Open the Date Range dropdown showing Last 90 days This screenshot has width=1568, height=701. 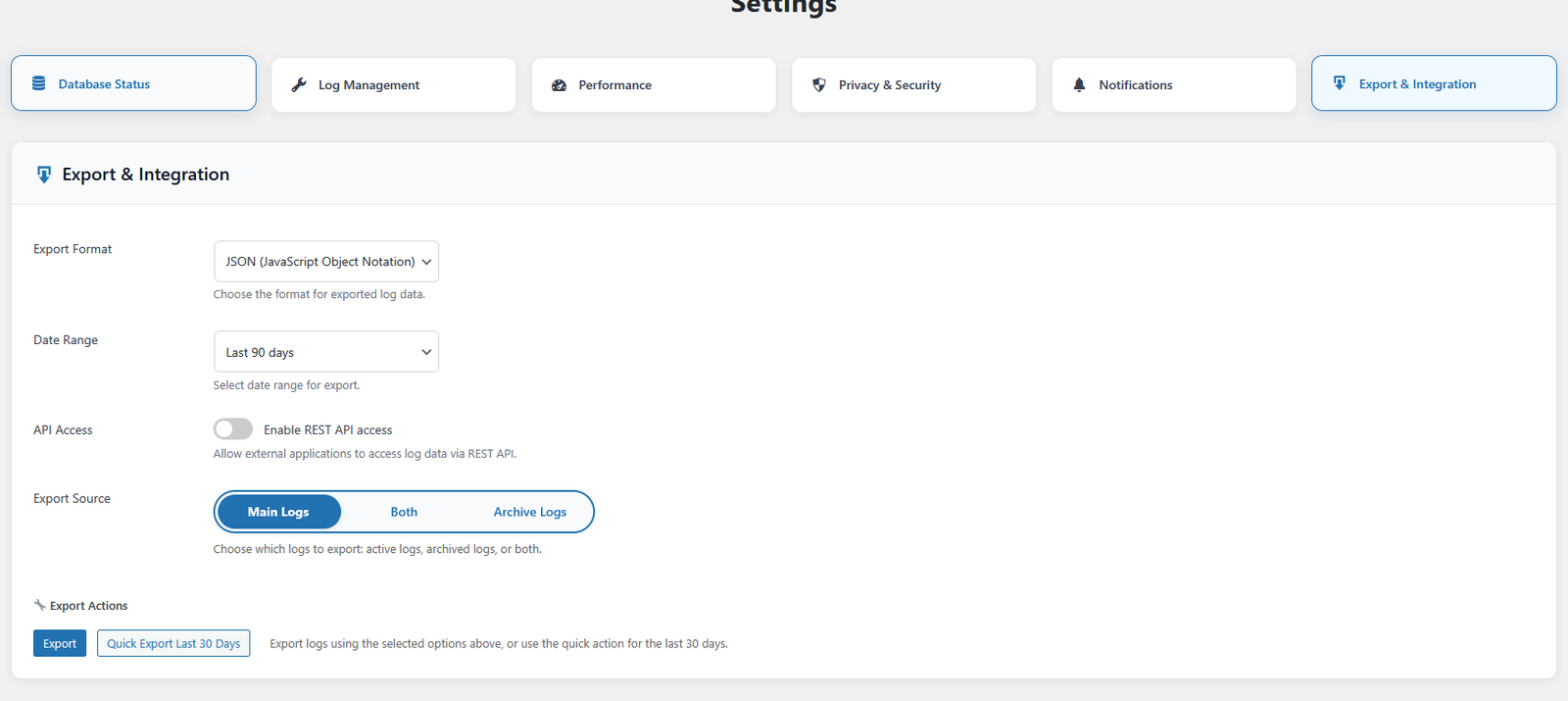[326, 352]
